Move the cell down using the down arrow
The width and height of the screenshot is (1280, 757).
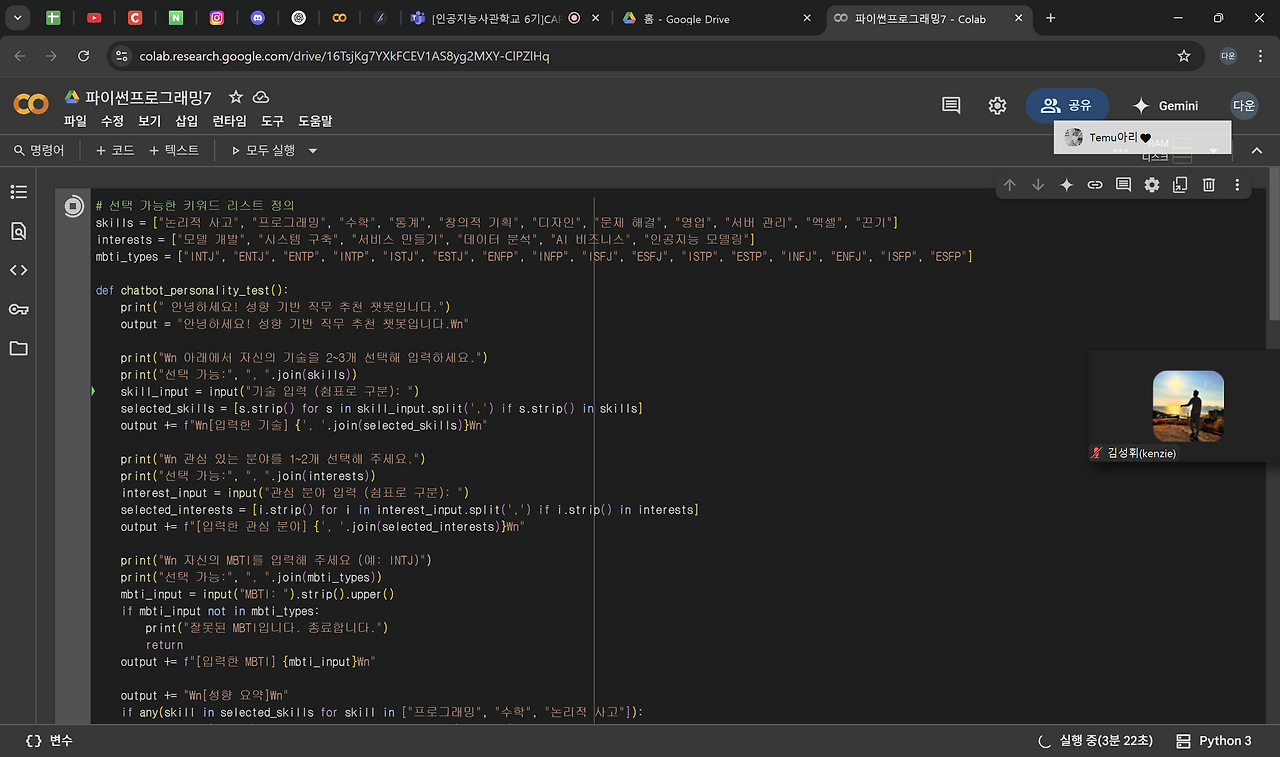pyautogui.click(x=1038, y=185)
